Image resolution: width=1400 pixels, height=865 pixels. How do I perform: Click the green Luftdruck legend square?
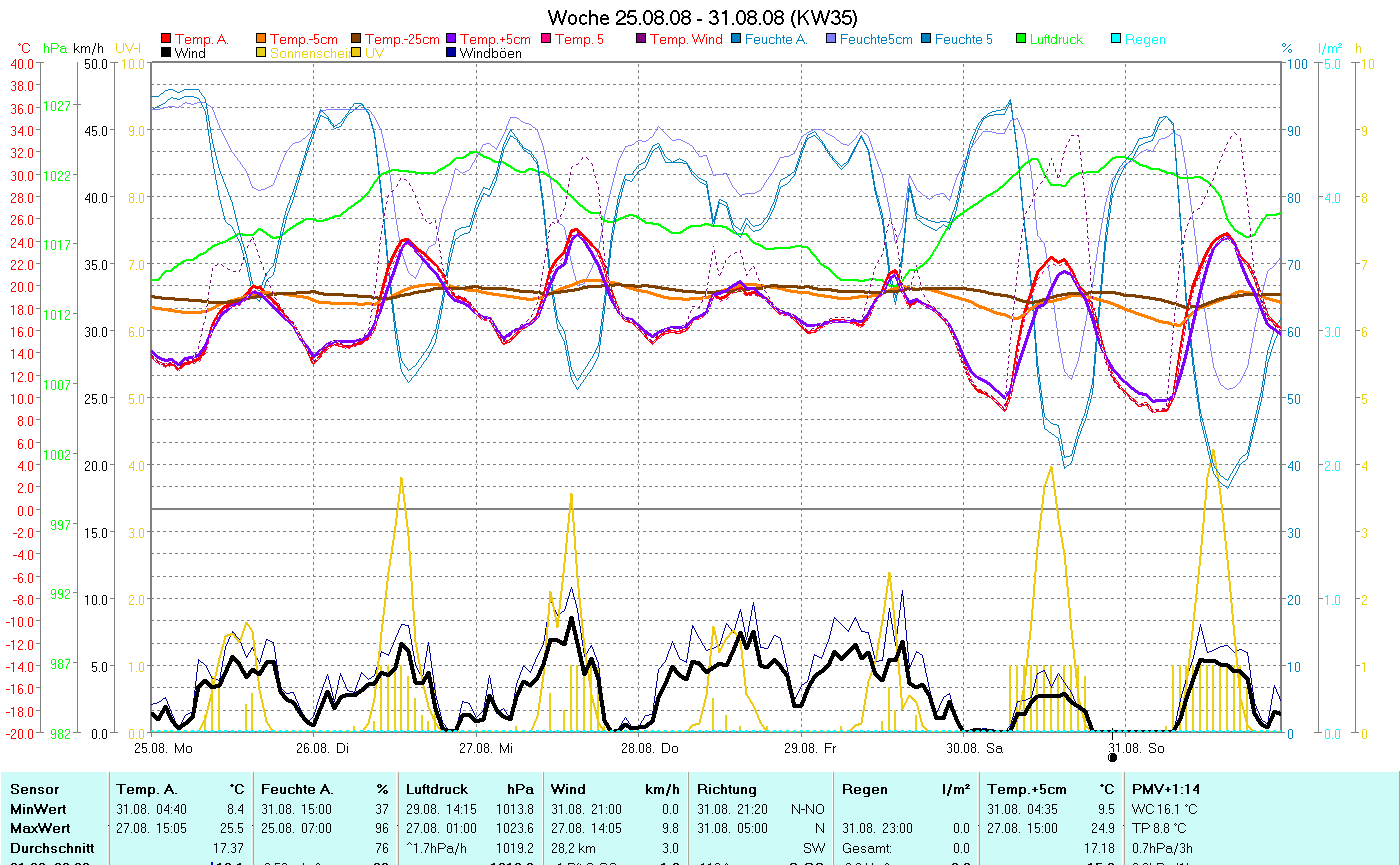[x=1022, y=40]
